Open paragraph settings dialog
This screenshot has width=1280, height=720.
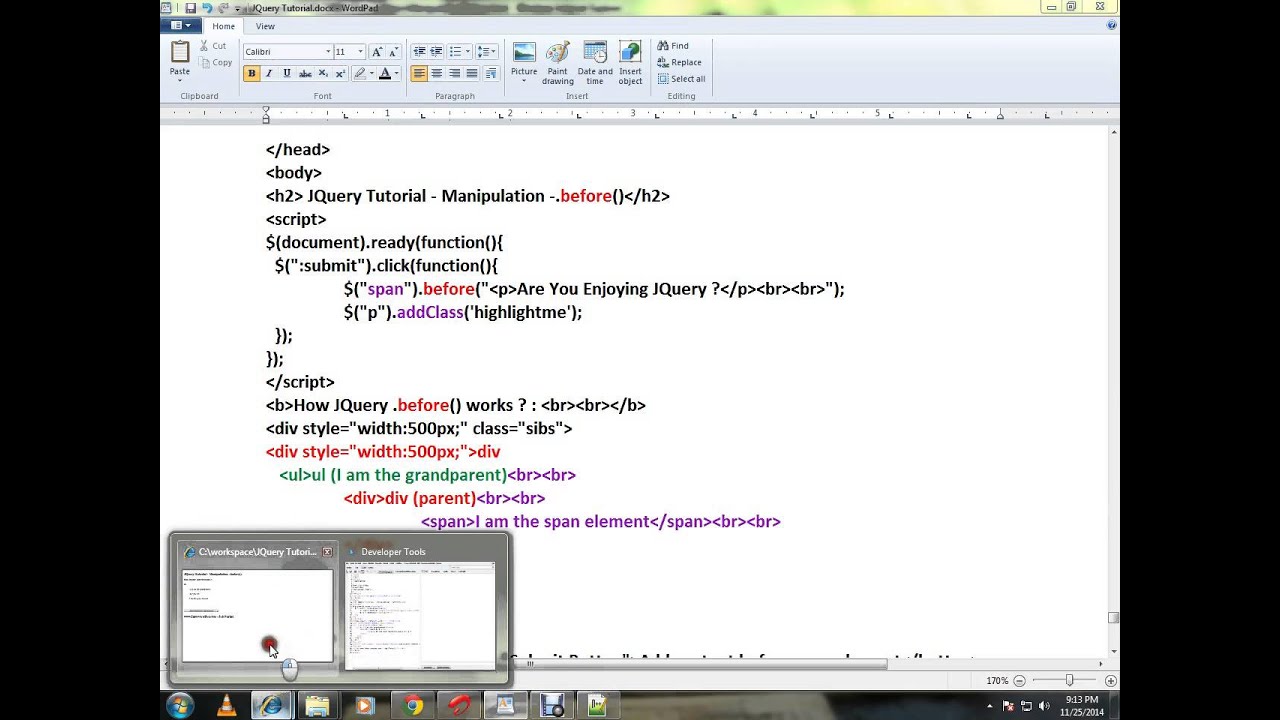tap(491, 73)
